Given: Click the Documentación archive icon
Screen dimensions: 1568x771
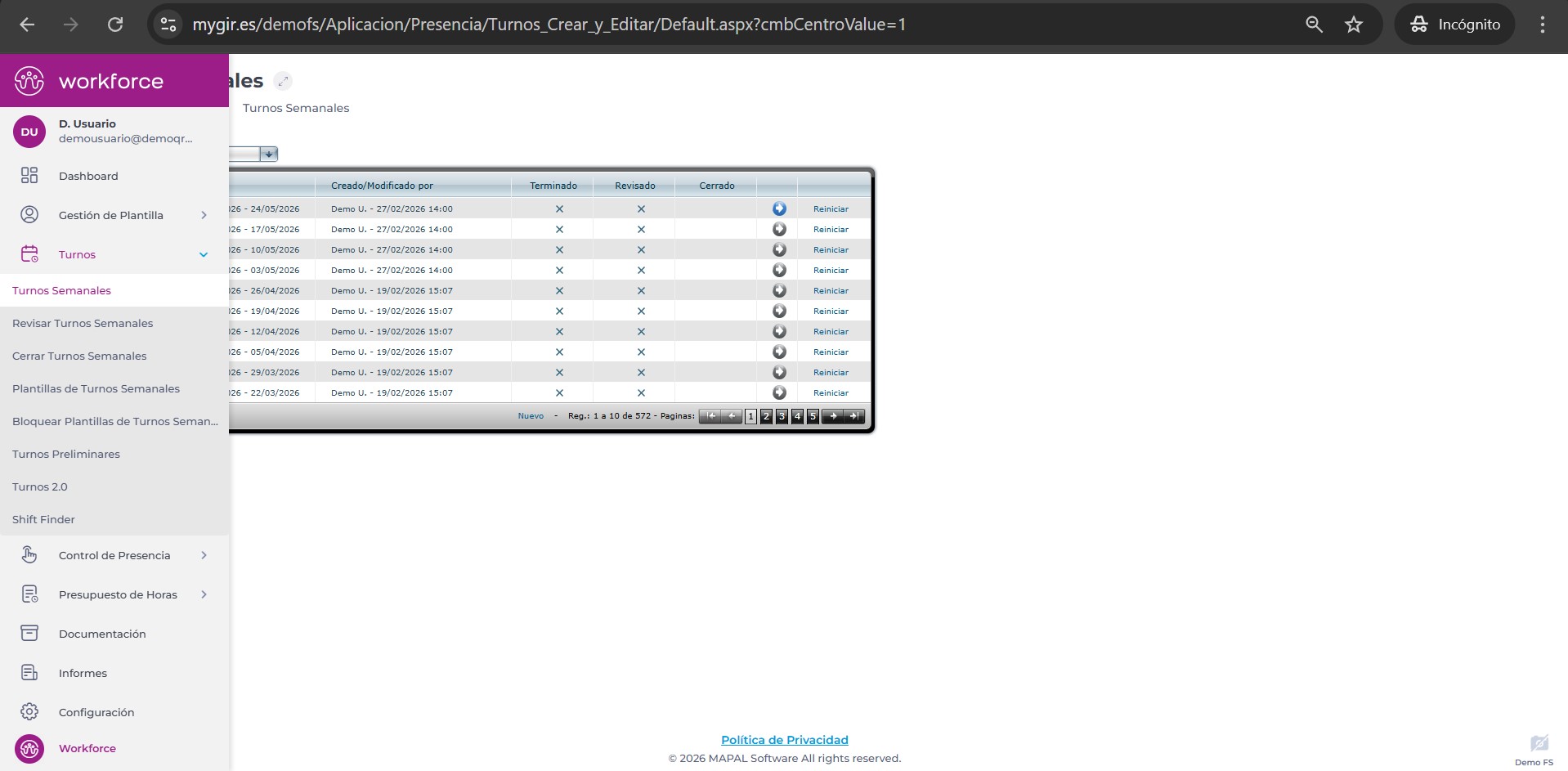Looking at the screenshot, I should click(x=29, y=634).
